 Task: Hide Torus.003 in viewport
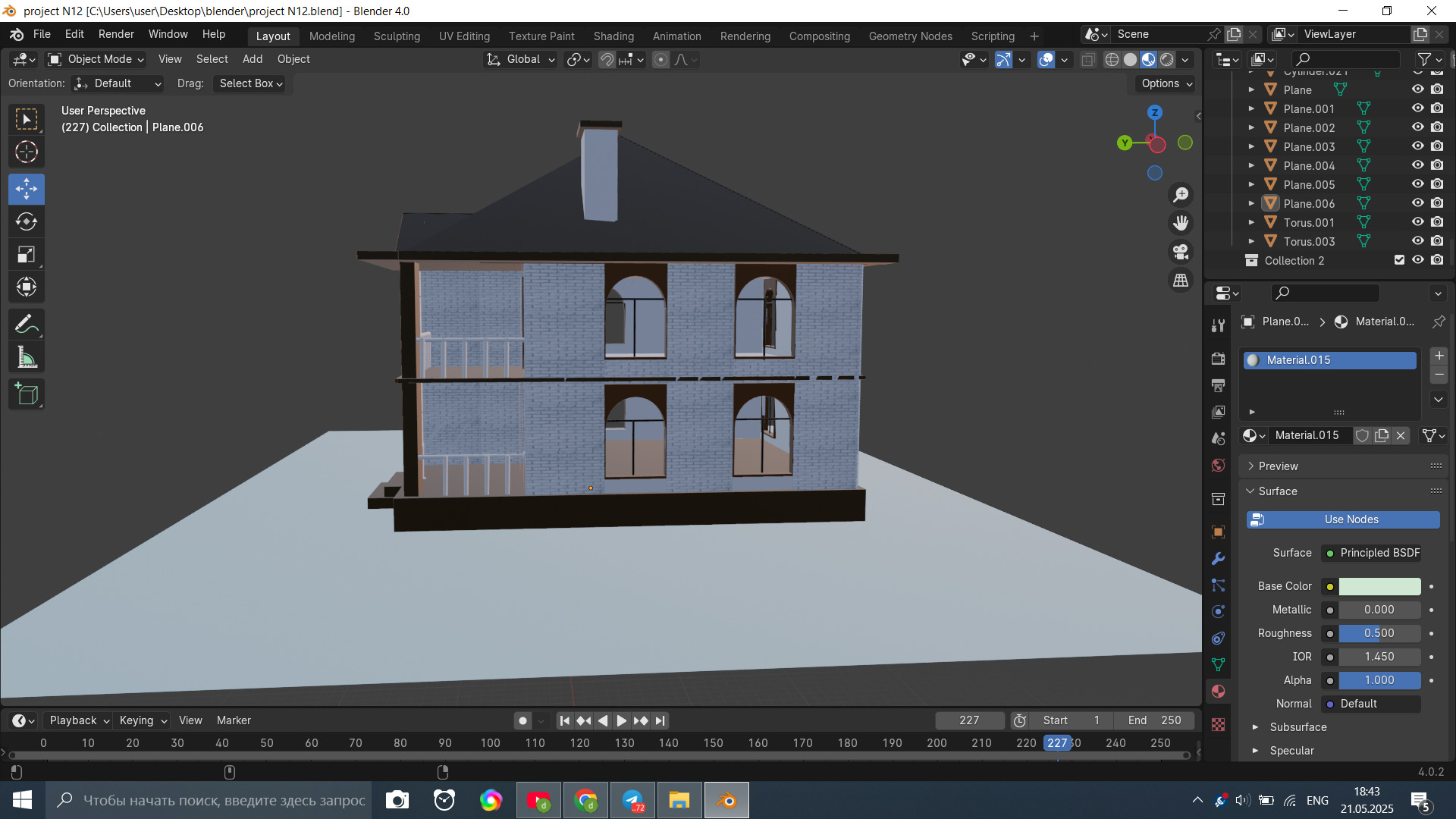click(1417, 241)
